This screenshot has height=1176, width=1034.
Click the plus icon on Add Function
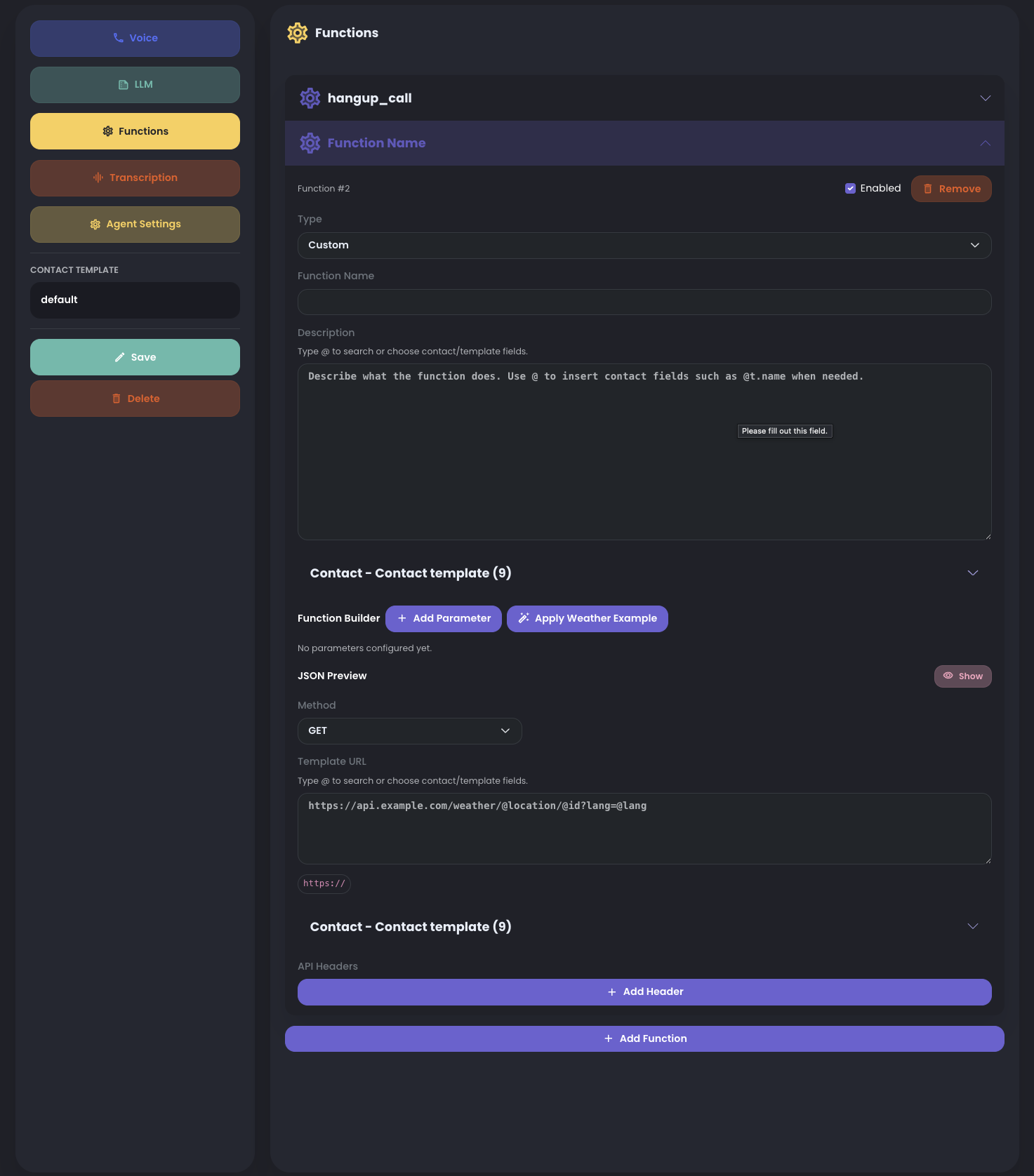(x=609, y=1038)
